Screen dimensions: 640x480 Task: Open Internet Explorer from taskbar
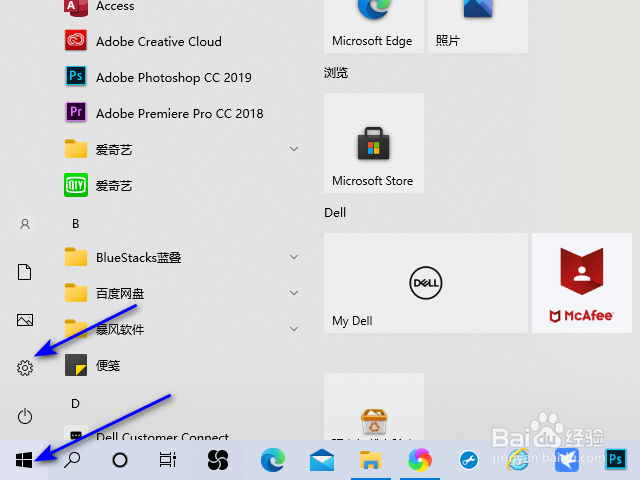tap(518, 460)
